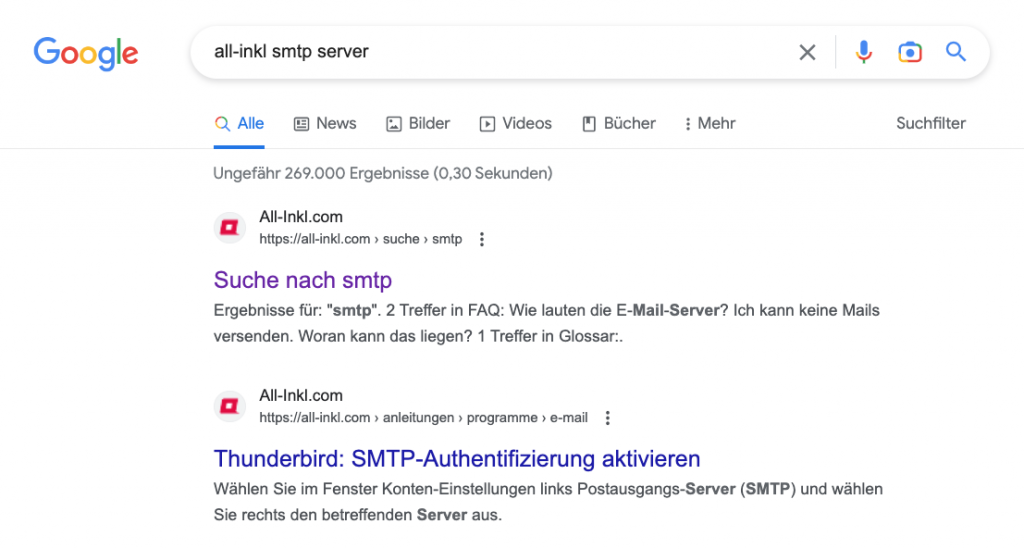Select the Alle tab
Screen dimensions: 1024x549
[x=239, y=123]
